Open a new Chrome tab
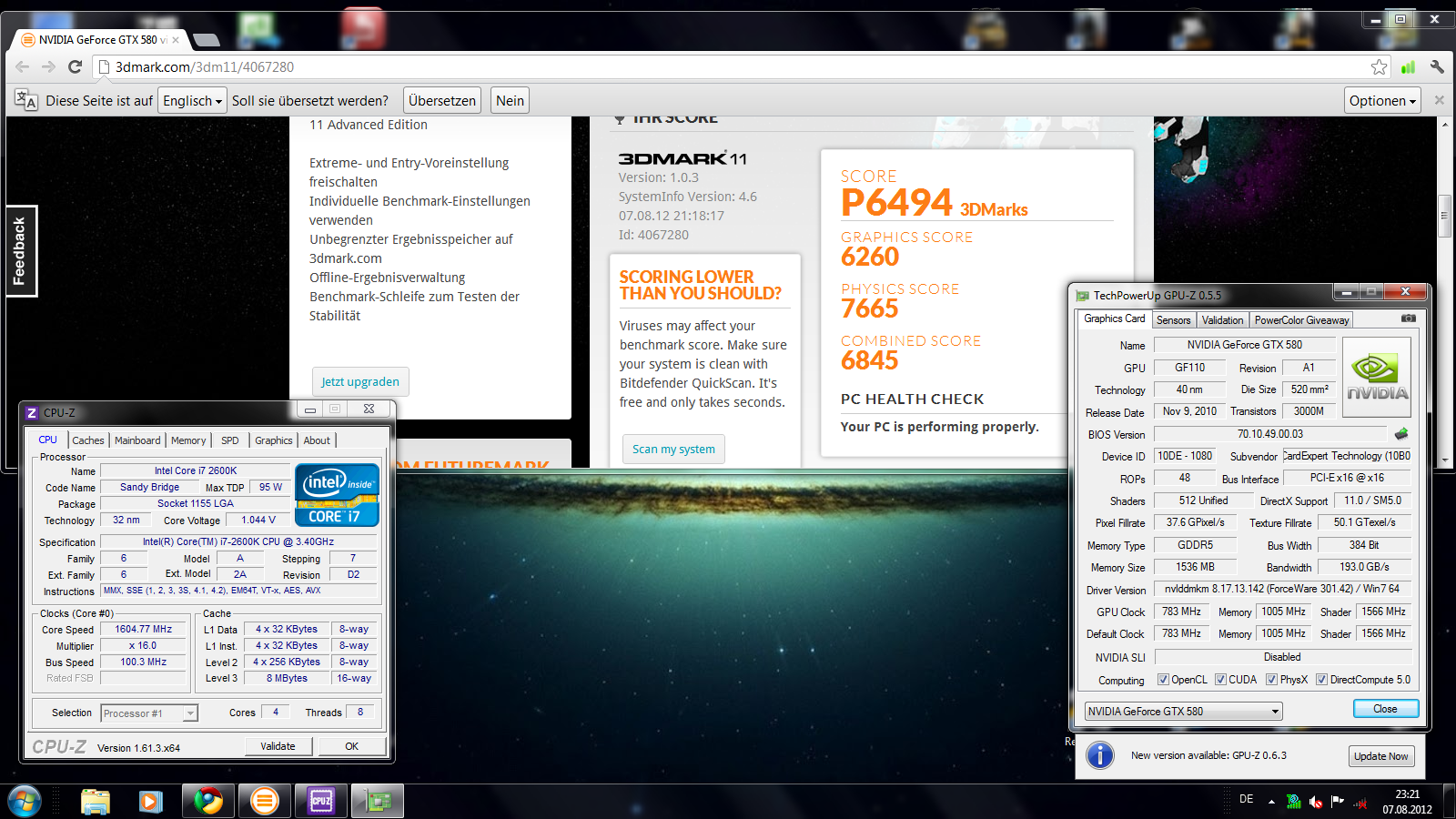The height and width of the screenshot is (819, 1456). point(207,39)
